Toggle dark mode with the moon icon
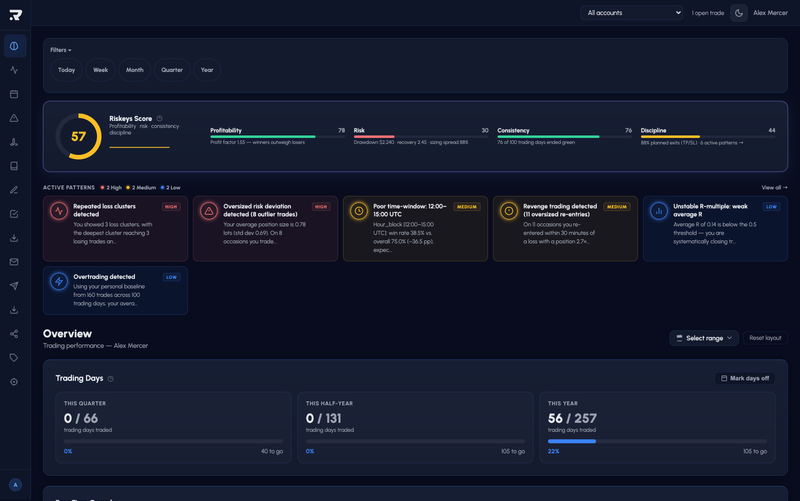The image size is (800, 501). [739, 13]
